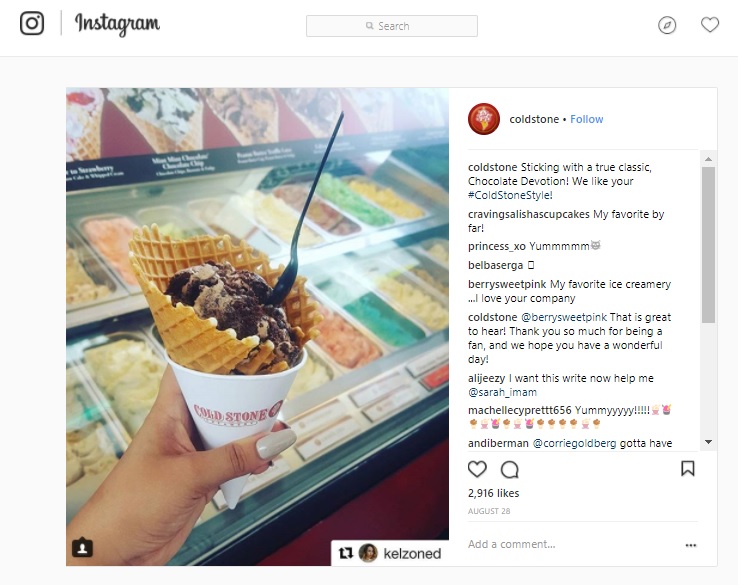Click the comments scrollbar up arrow
This screenshot has height=585, width=738.
pos(708,159)
